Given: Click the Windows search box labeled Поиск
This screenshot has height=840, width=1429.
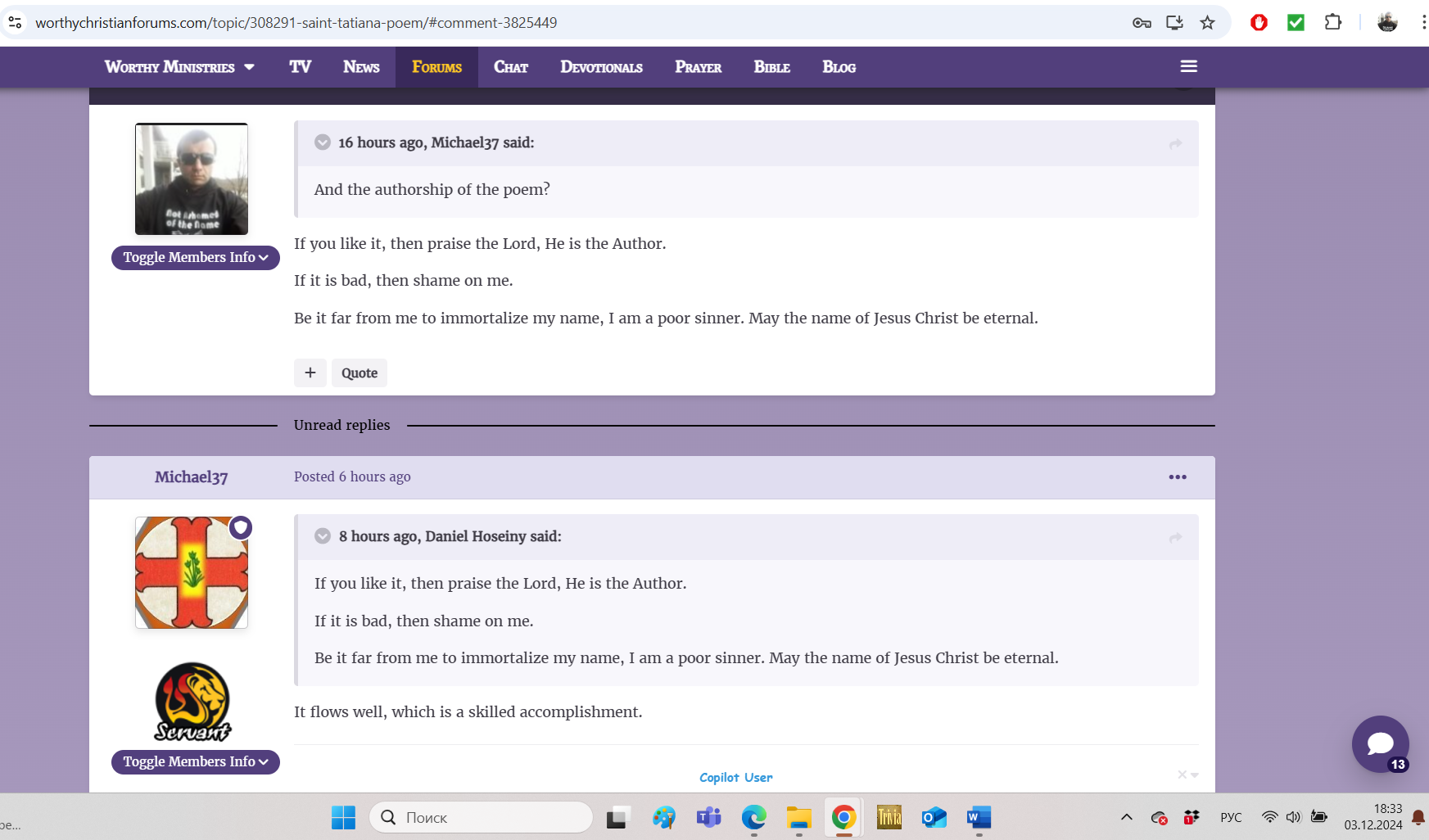Looking at the screenshot, I should click(482, 817).
